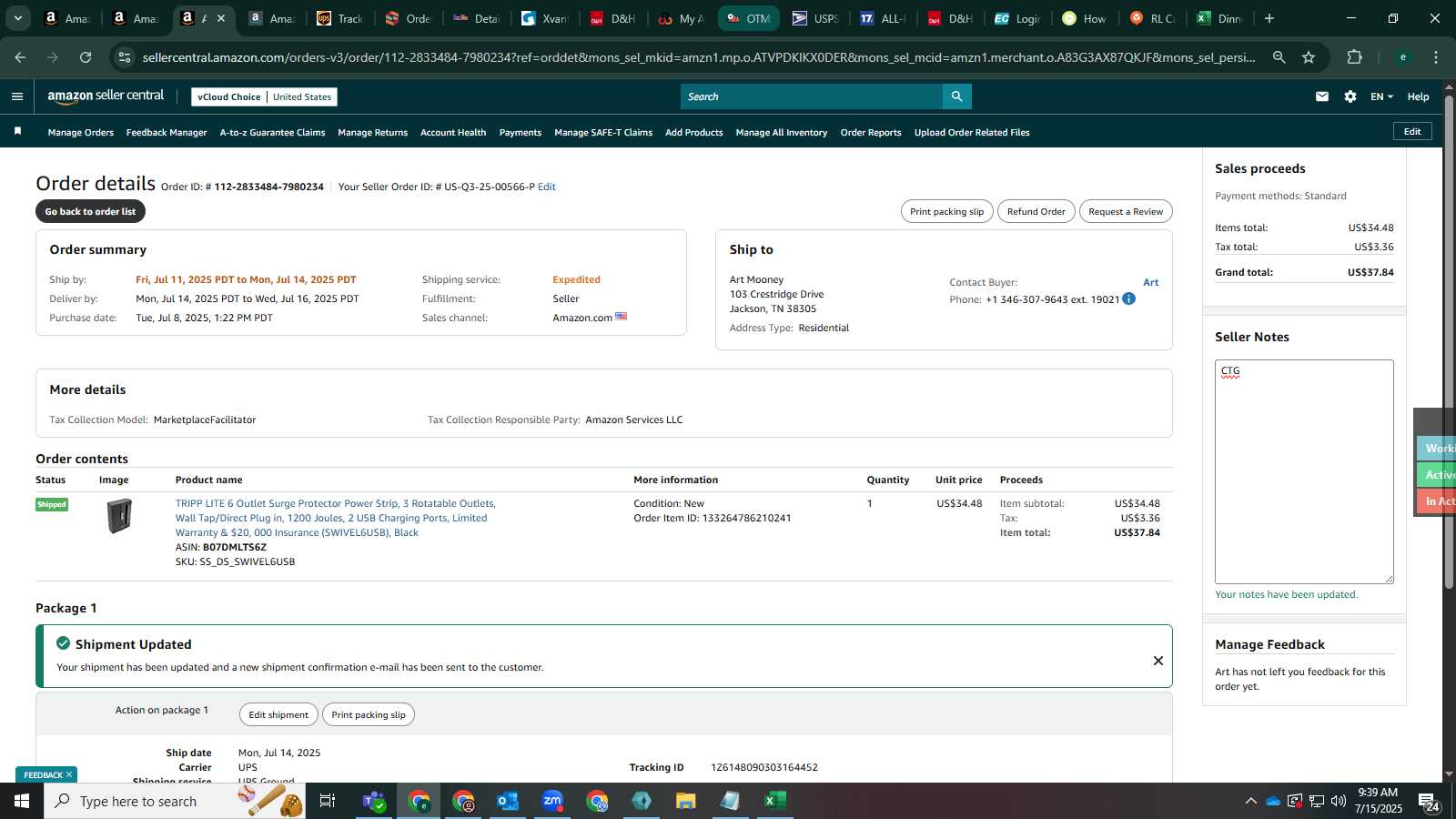The width and height of the screenshot is (1456, 819).
Task: Open Task View on taskbar
Action: tap(328, 801)
